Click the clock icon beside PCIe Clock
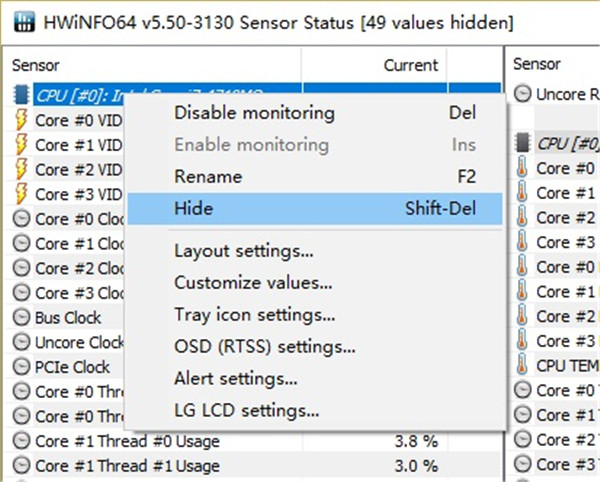This screenshot has height=482, width=600. pyautogui.click(x=21, y=367)
